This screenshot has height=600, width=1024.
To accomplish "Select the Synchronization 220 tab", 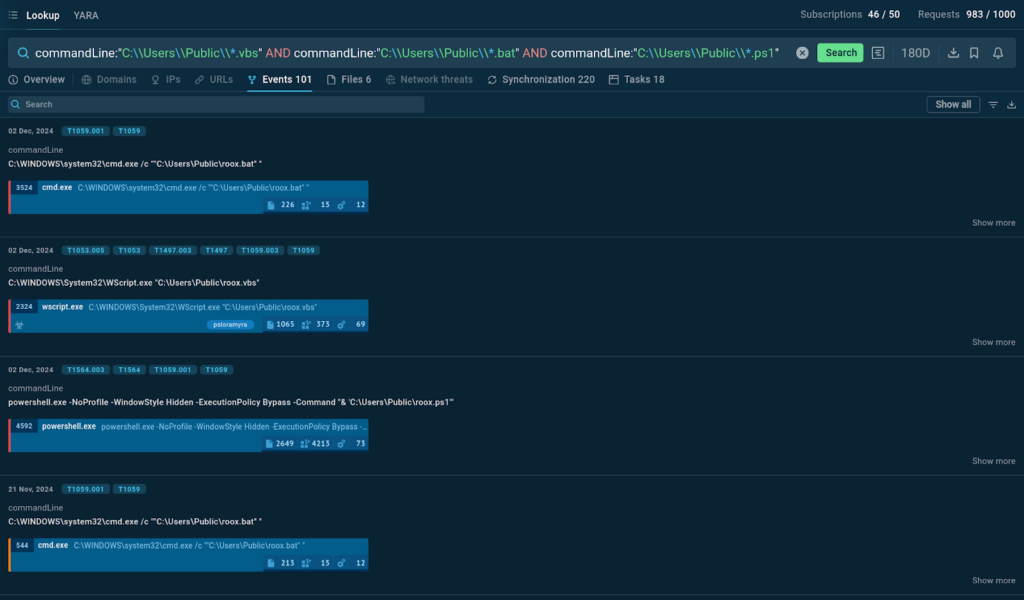I will point(541,79).
